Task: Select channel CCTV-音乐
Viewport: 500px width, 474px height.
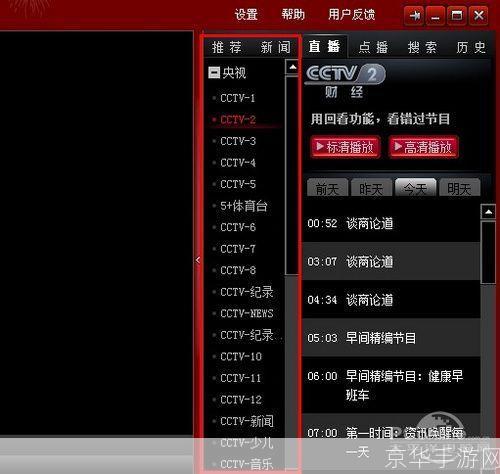Action: (247, 464)
